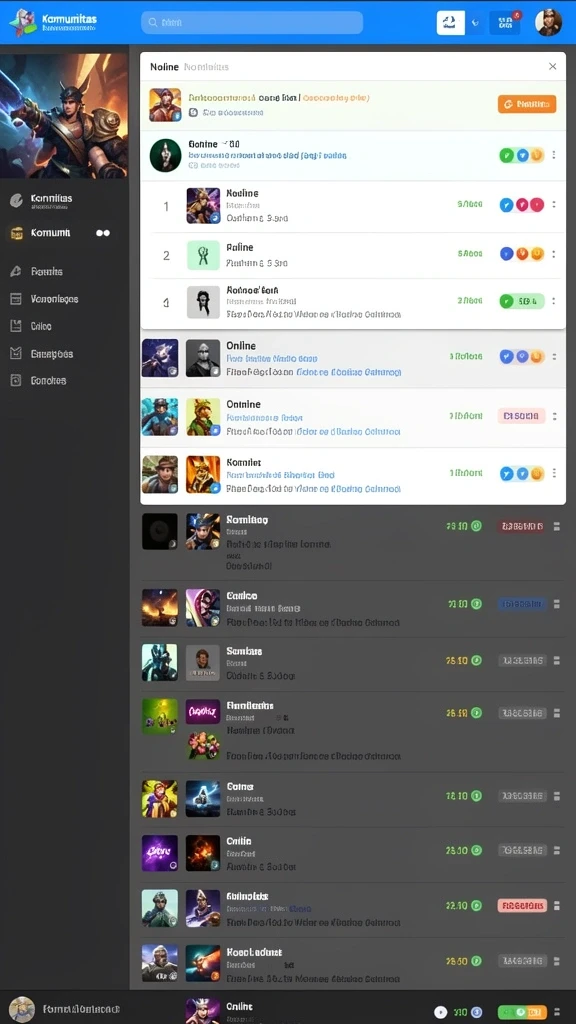The image size is (576, 1024).
Task: Click the pencil icon of sidebar Fomite
Action: click(16, 272)
